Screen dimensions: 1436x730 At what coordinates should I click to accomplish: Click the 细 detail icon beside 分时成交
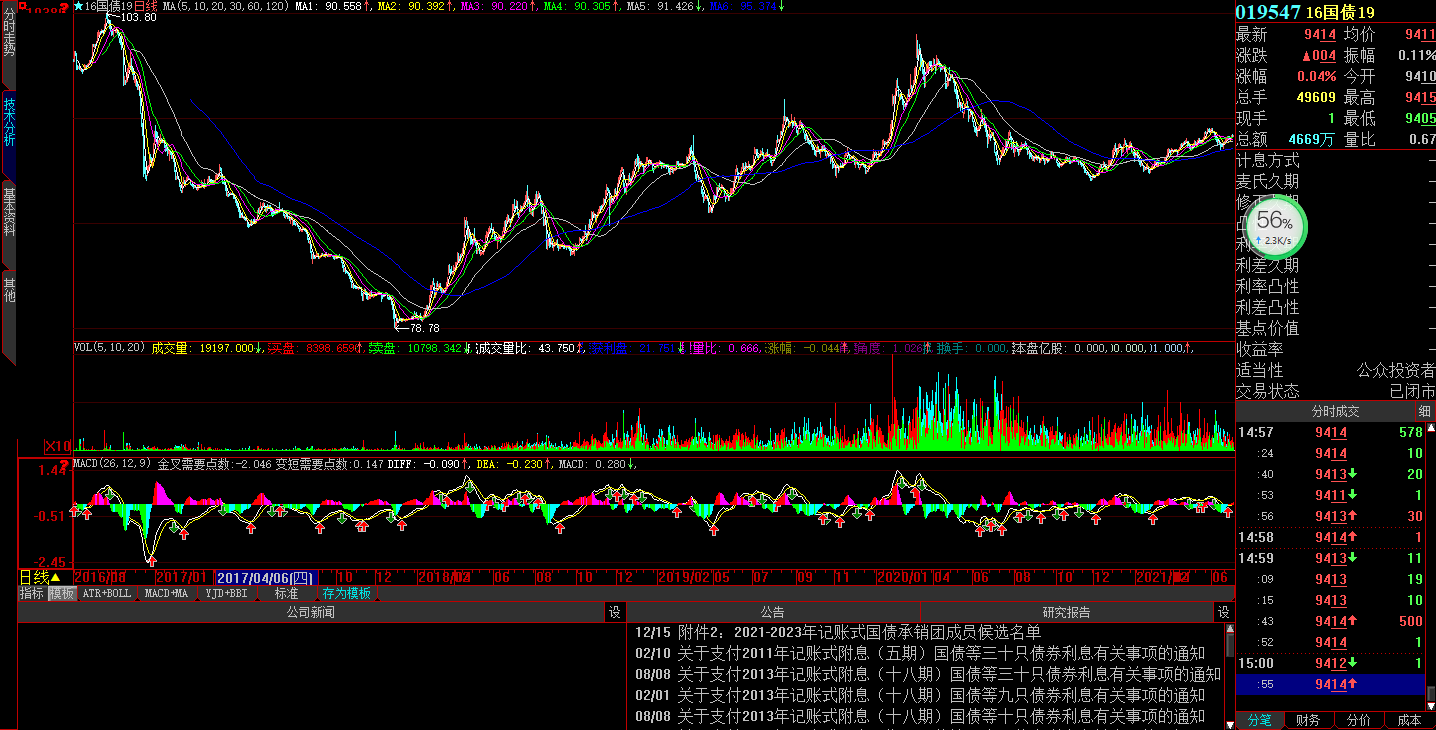pyautogui.click(x=1423, y=411)
